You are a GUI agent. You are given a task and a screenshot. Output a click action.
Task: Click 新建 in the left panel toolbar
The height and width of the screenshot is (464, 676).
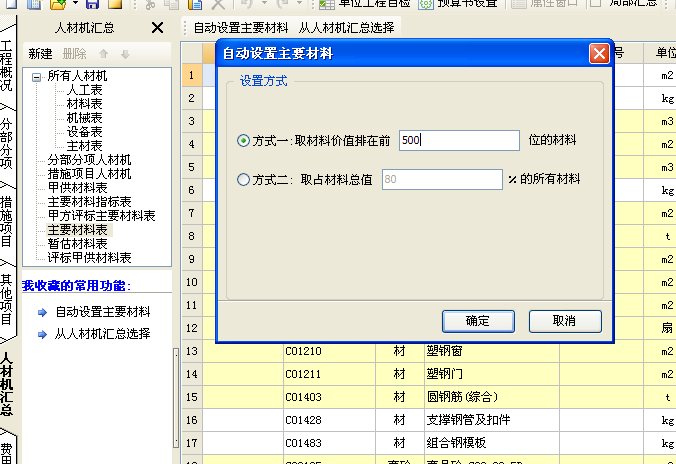41,54
